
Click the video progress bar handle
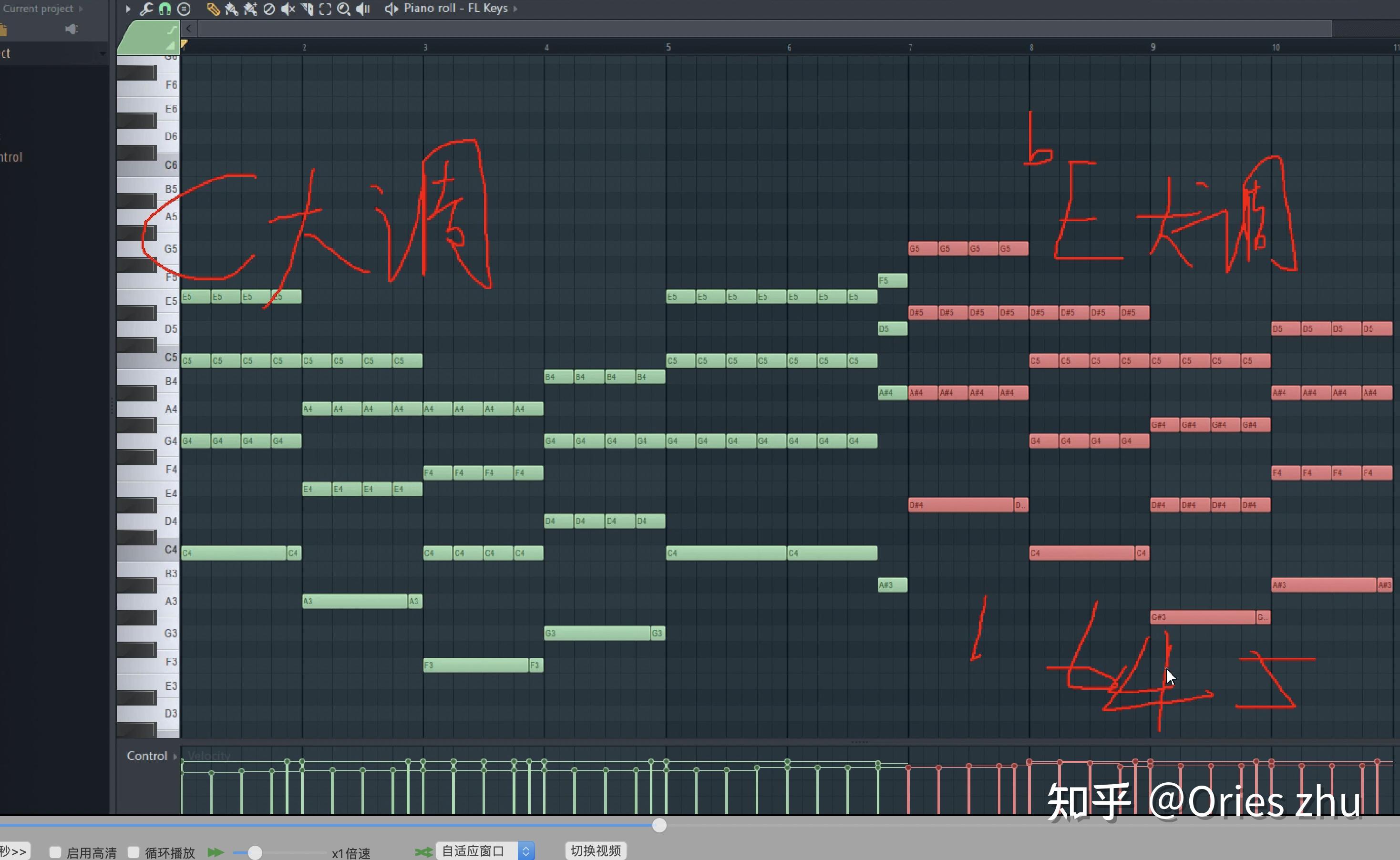[659, 825]
